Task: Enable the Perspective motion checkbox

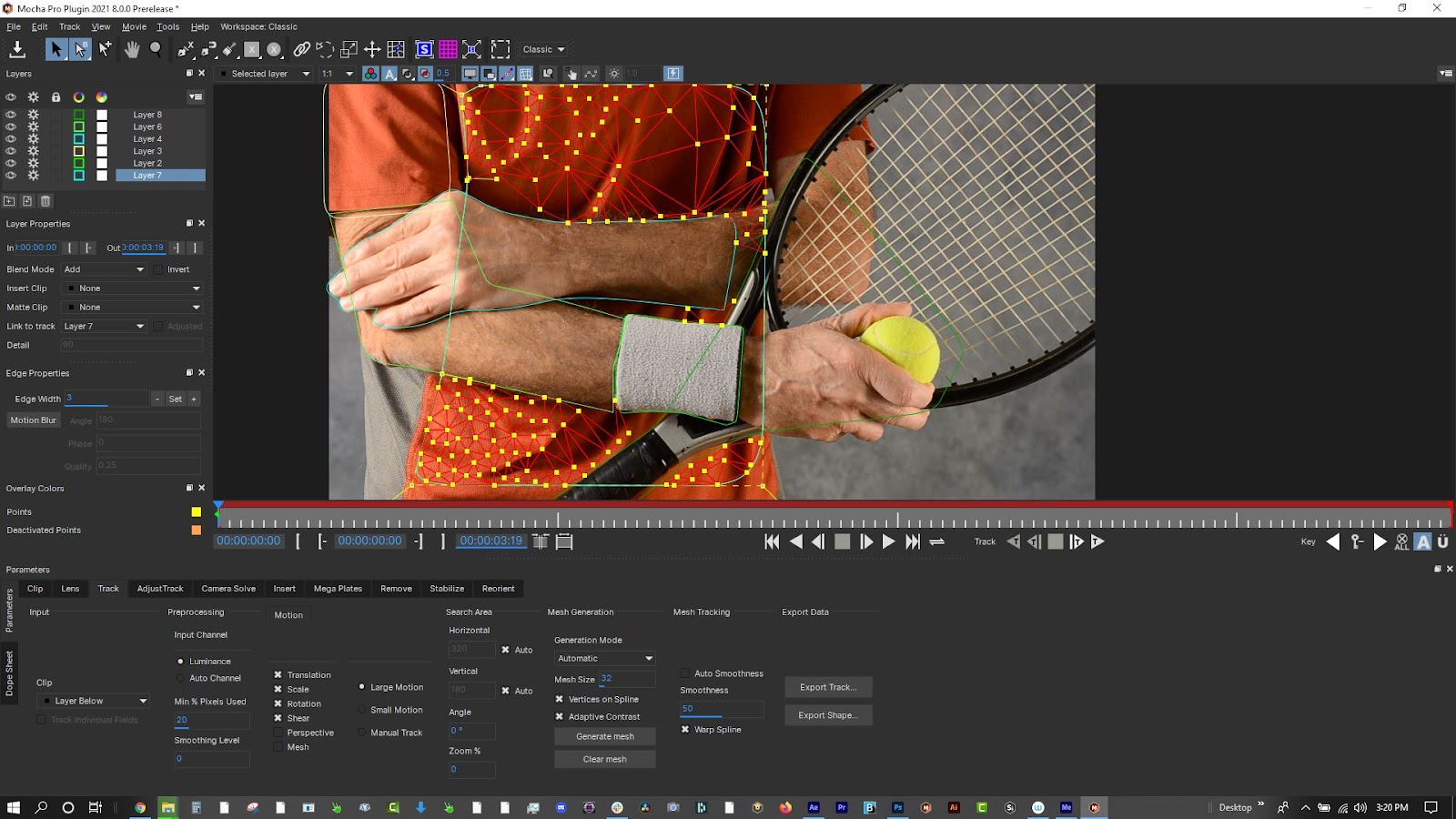Action: pos(278,733)
